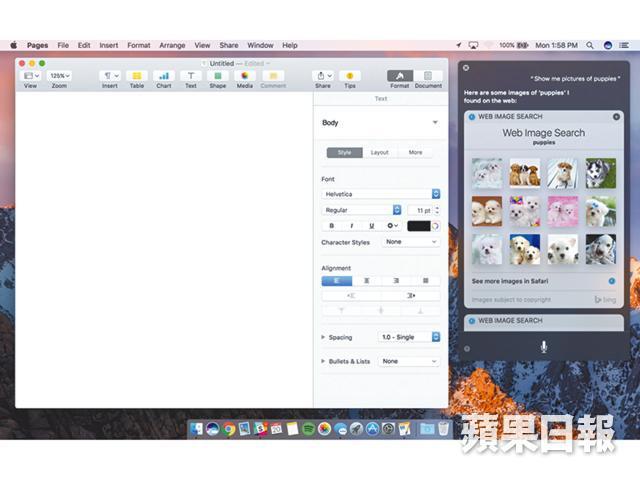The height and width of the screenshot is (480, 640).
Task: Open Spotlight search in the menu bar
Action: 590,45
